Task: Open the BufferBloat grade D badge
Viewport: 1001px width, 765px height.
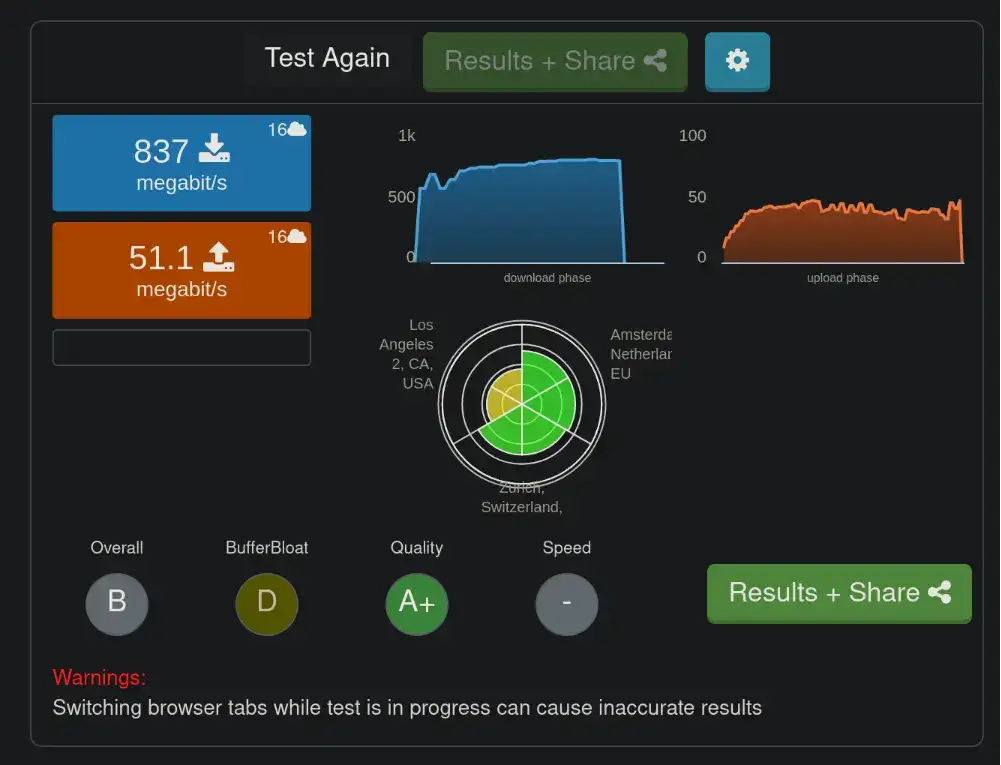Action: click(x=267, y=603)
